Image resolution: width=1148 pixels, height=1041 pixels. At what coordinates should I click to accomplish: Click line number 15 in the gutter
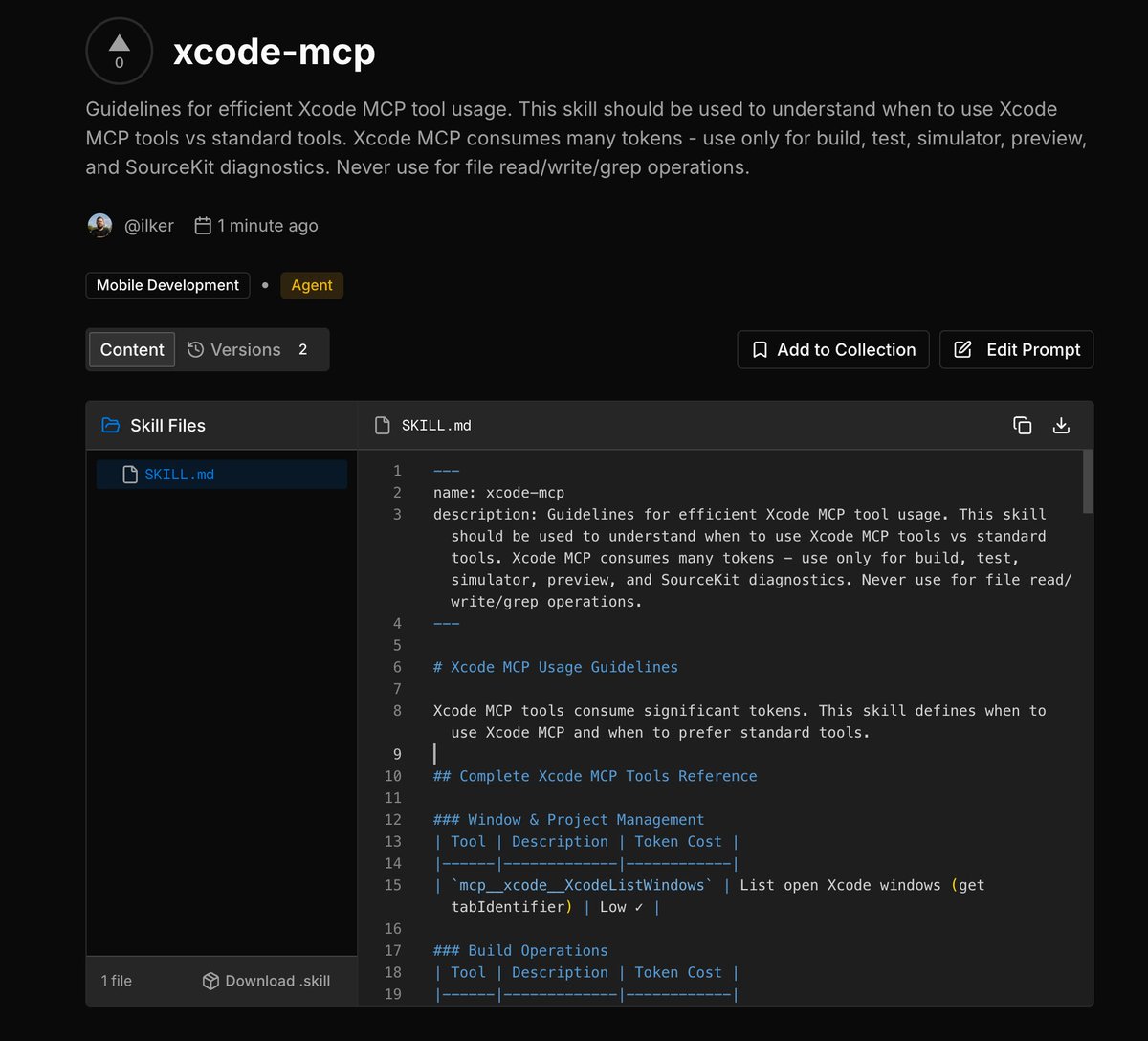click(x=393, y=885)
